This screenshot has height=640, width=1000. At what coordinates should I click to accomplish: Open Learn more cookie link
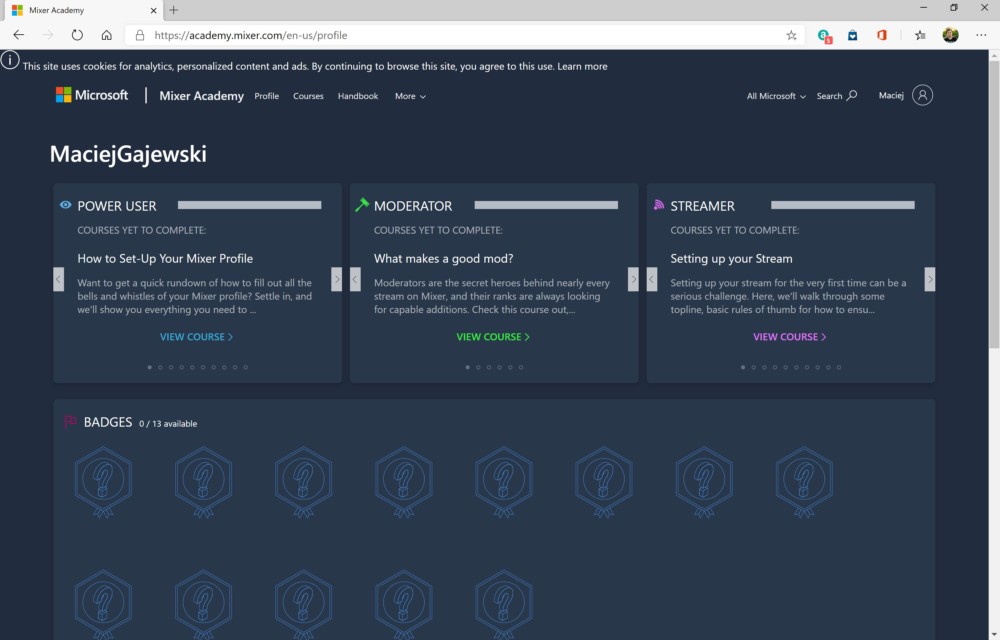[x=582, y=66]
